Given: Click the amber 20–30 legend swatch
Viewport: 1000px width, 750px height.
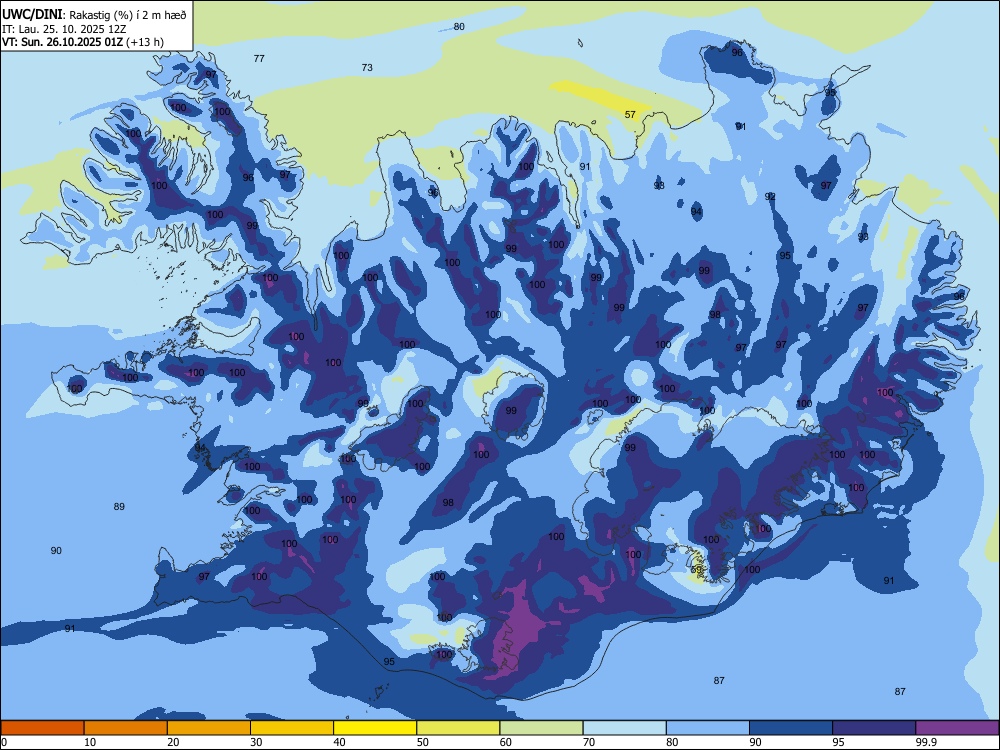Looking at the screenshot, I should click(209, 728).
